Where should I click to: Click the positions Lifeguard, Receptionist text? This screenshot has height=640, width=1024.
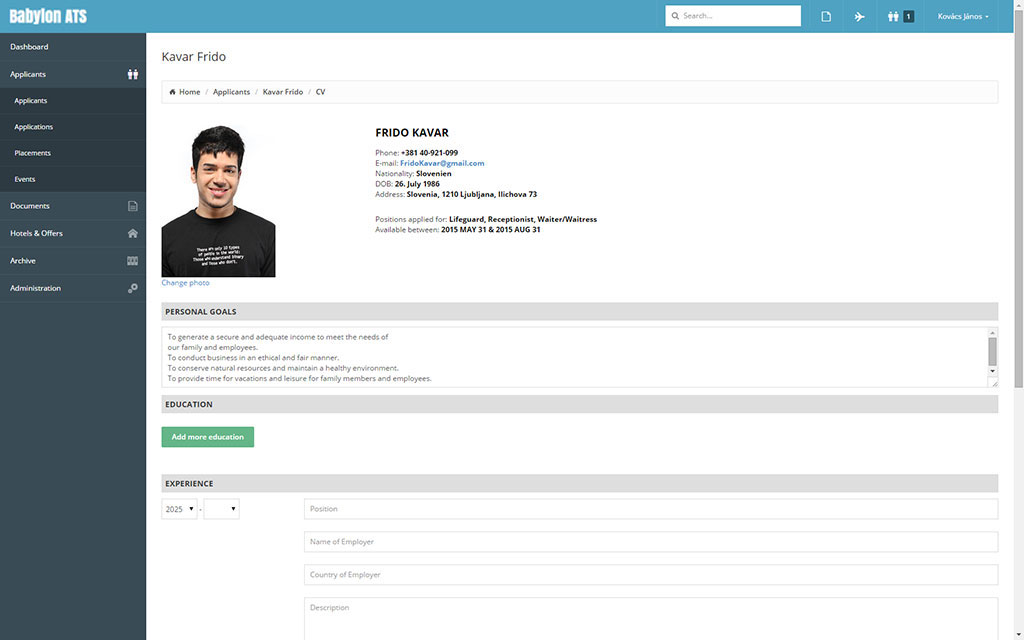point(523,219)
